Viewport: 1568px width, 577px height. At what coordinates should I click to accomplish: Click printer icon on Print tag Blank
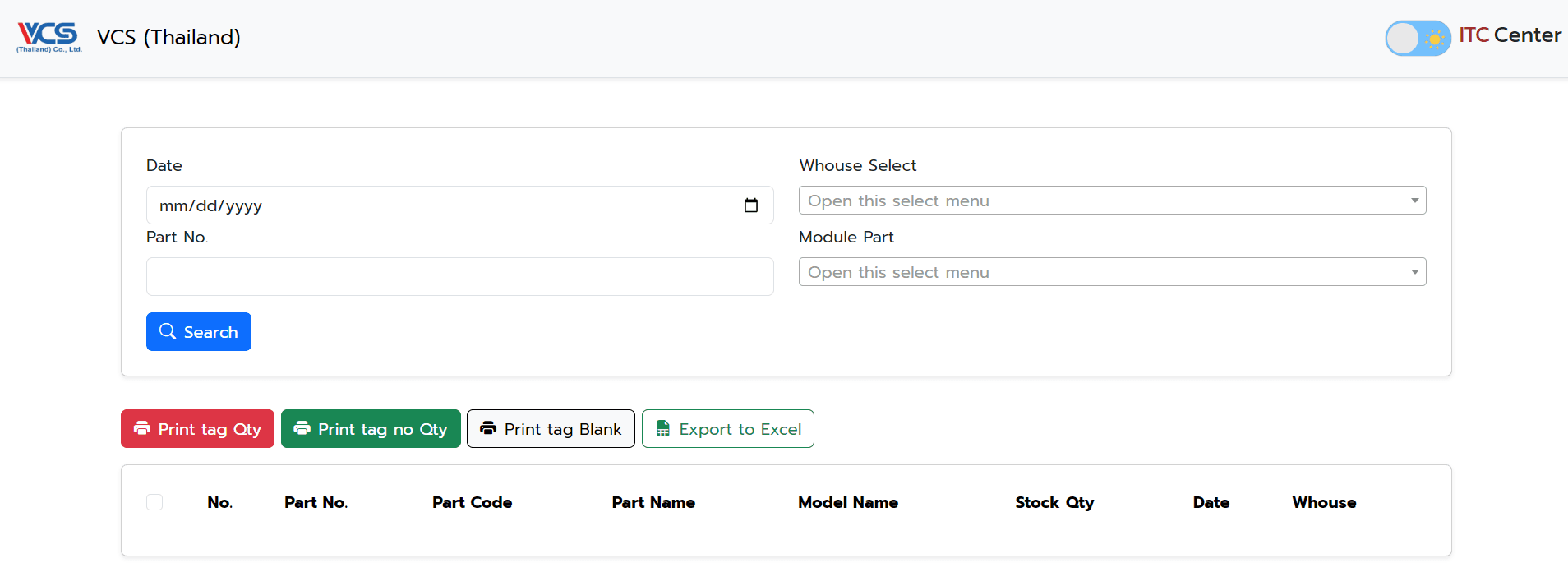coord(488,428)
